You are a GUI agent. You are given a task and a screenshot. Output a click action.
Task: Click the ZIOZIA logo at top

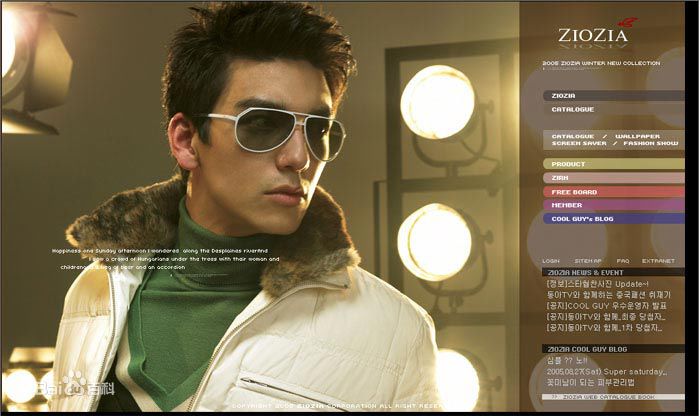596,36
